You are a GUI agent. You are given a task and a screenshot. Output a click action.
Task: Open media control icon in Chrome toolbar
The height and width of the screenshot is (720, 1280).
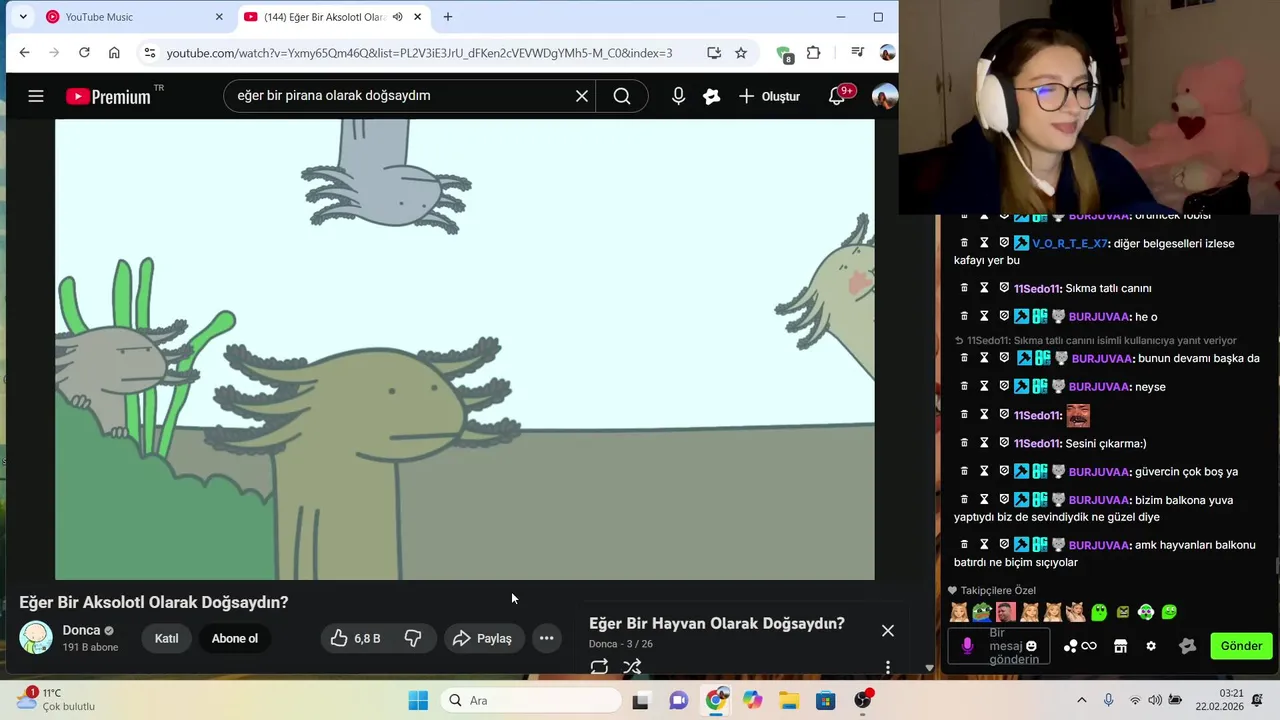857,53
